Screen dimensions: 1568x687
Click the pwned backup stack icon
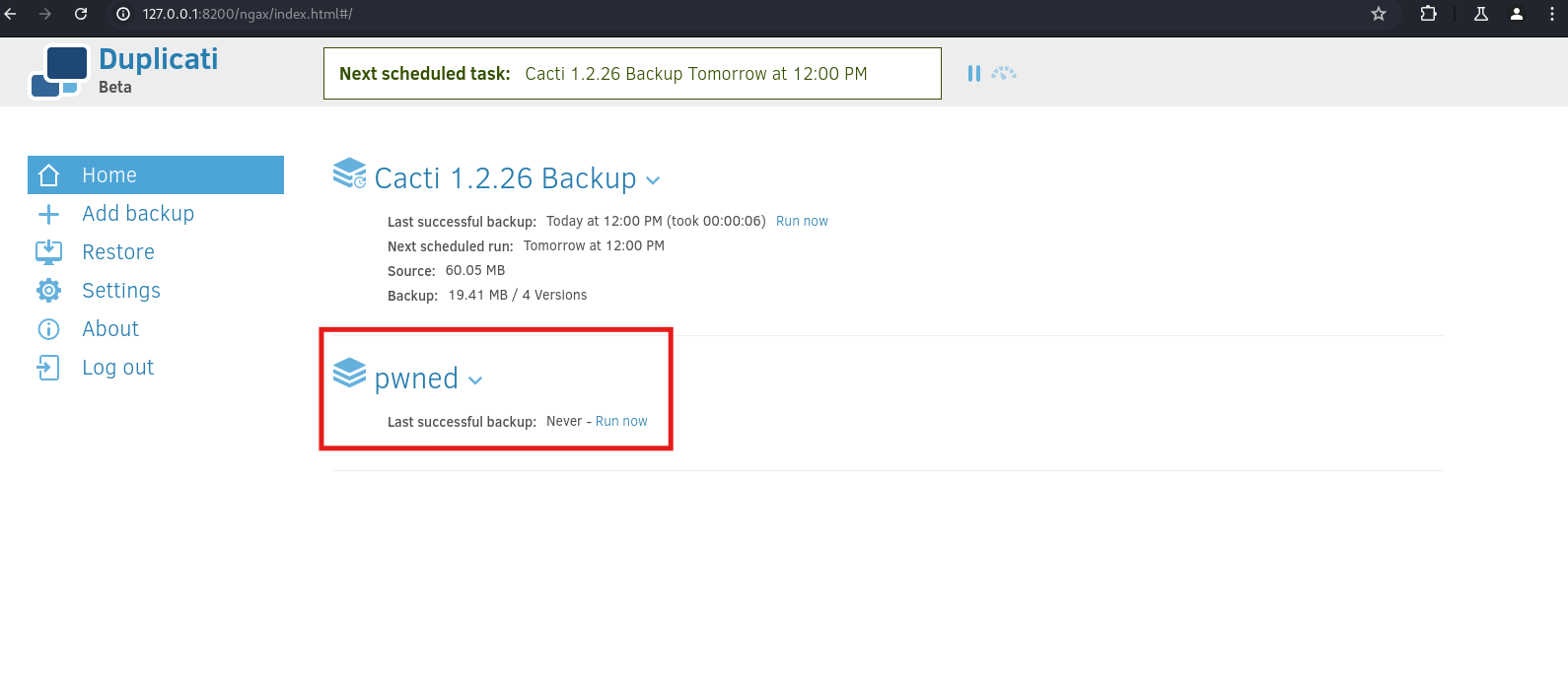[x=349, y=374]
